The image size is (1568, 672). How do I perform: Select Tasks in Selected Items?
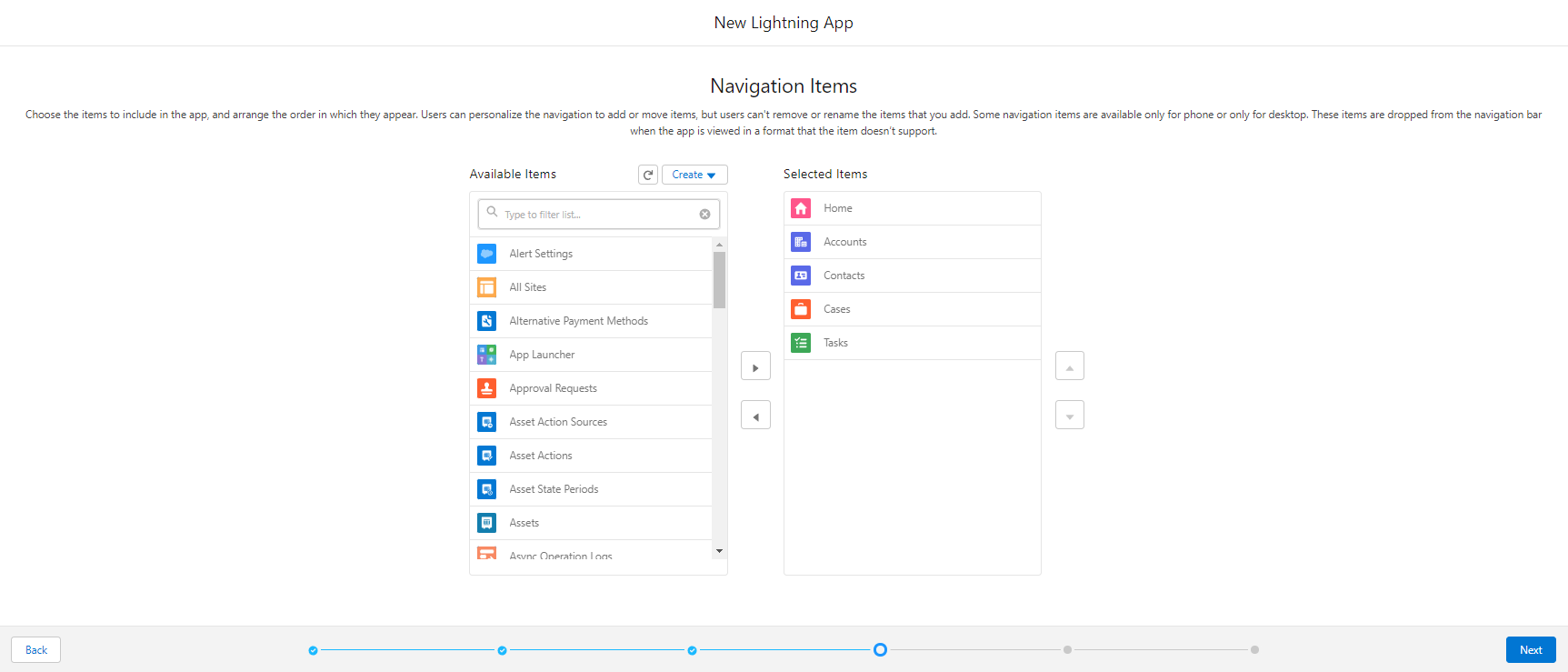913,343
